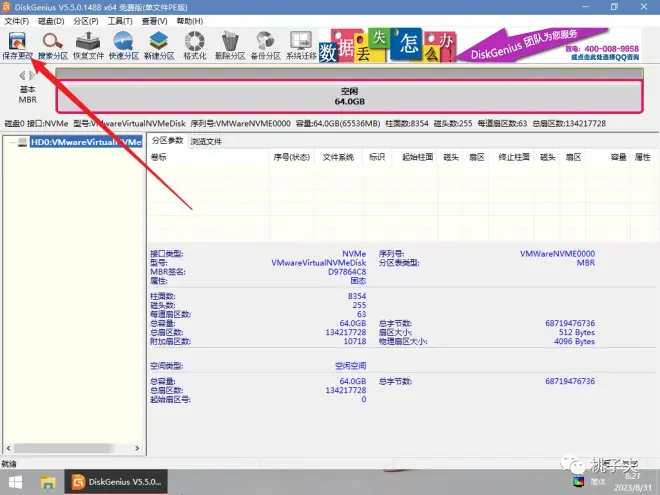Switch to the Browse Files (浏览文件) tab
660x495 pixels.
[206, 141]
